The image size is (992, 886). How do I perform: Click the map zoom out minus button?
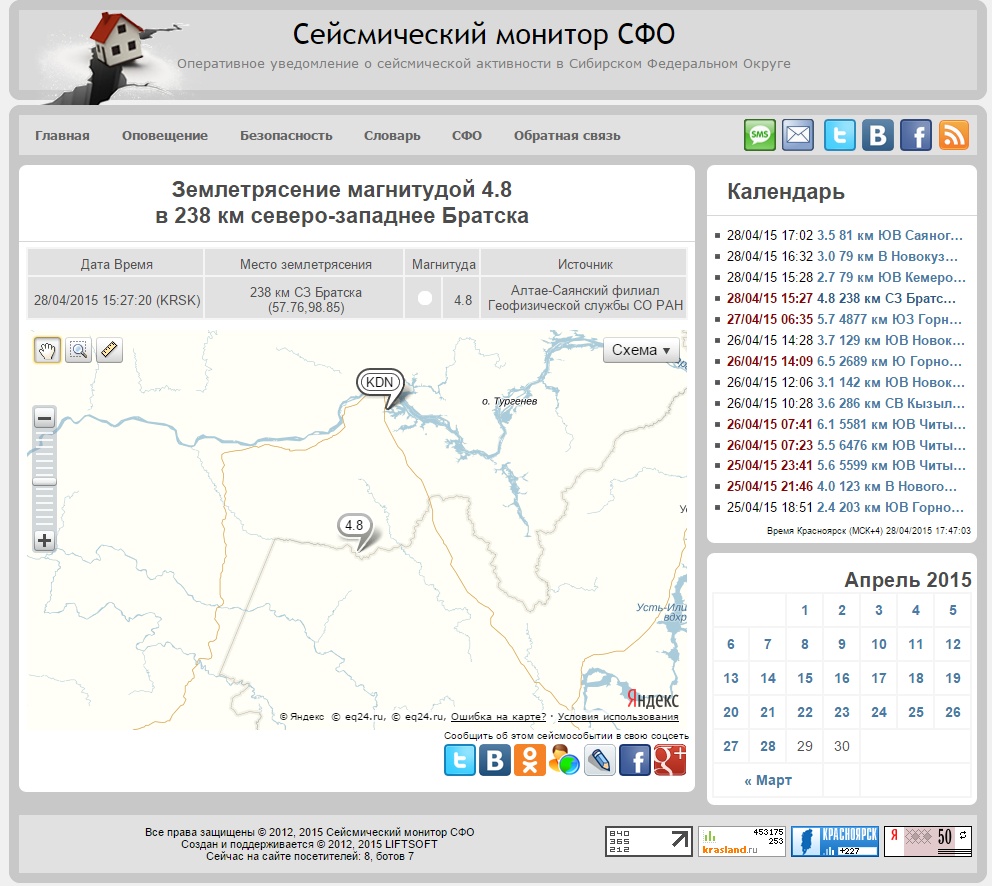[44, 419]
